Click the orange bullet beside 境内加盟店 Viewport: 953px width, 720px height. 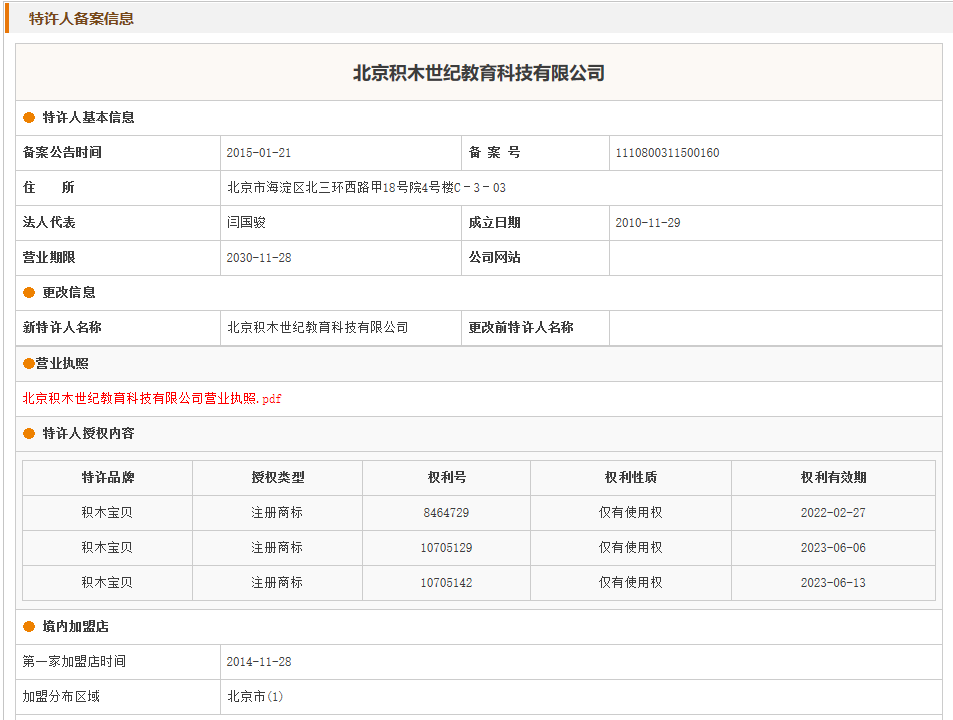(x=29, y=627)
